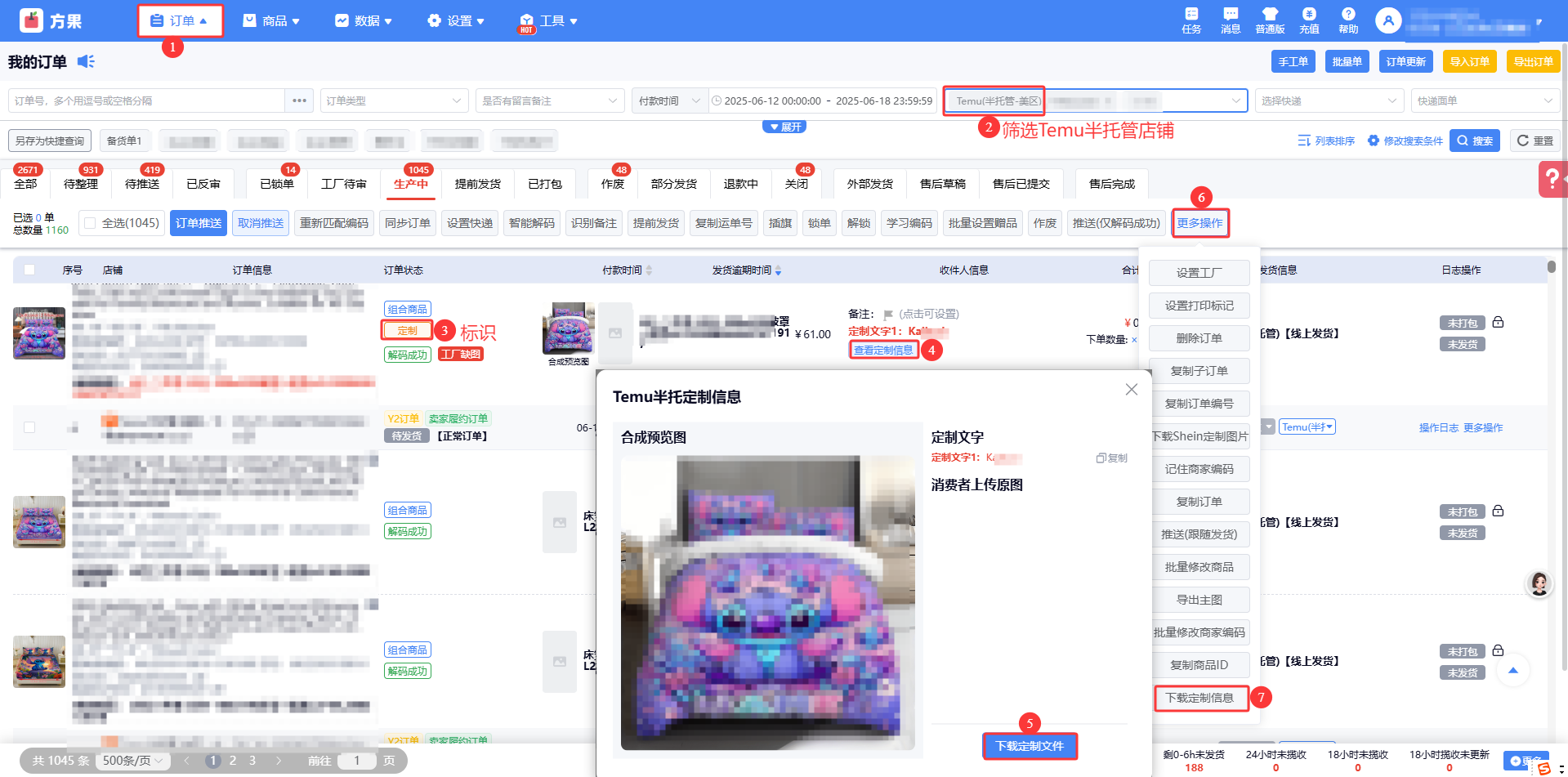Click the 导入订单 button
This screenshot has width=1568, height=777.
(1469, 61)
